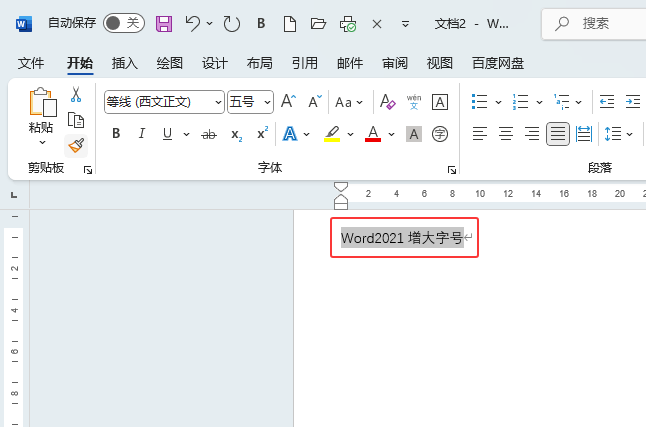This screenshot has width=646, height=427.
Task: Toggle bold formatting in the font group
Action: click(x=116, y=134)
